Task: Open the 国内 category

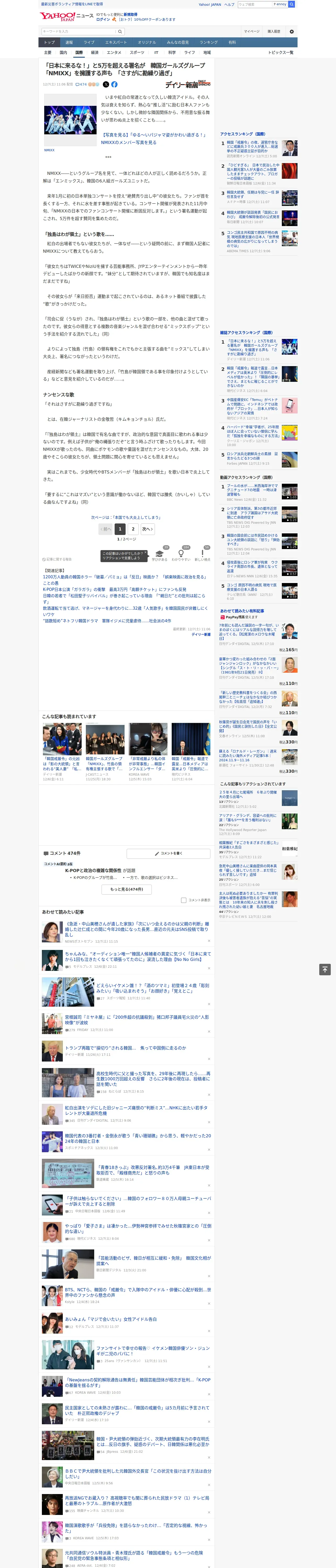Action: click(63, 52)
